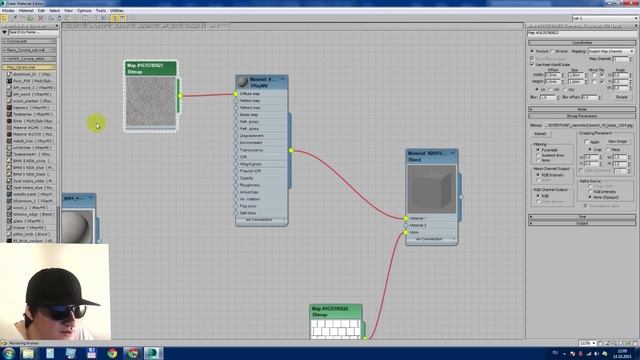This screenshot has height=360, width=640.
Task: Select None (Opaque) alpha source
Action: click(x=590, y=197)
